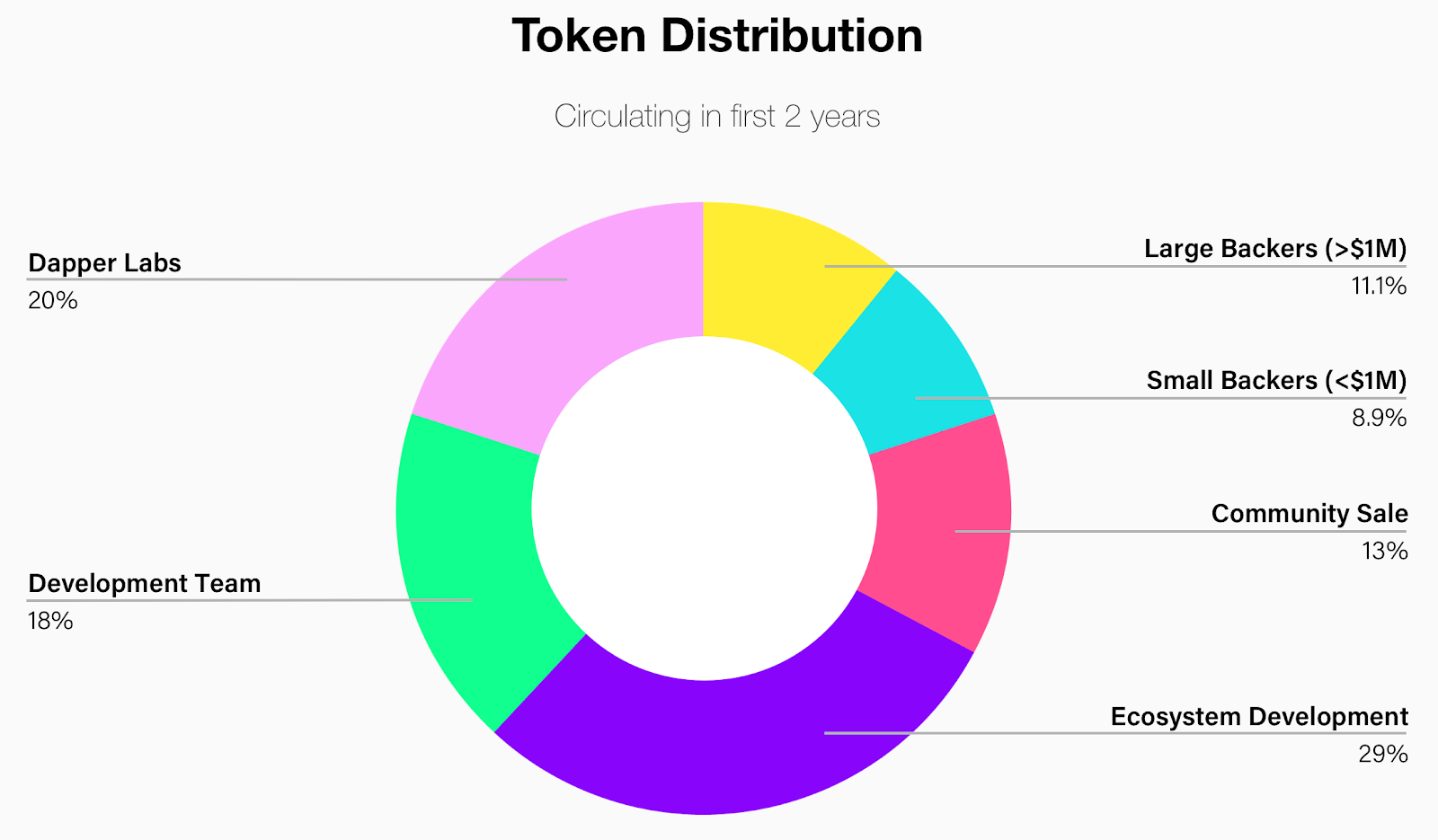This screenshot has height=840, width=1438.
Task: Click the Token Distribution title
Action: tap(717, 37)
